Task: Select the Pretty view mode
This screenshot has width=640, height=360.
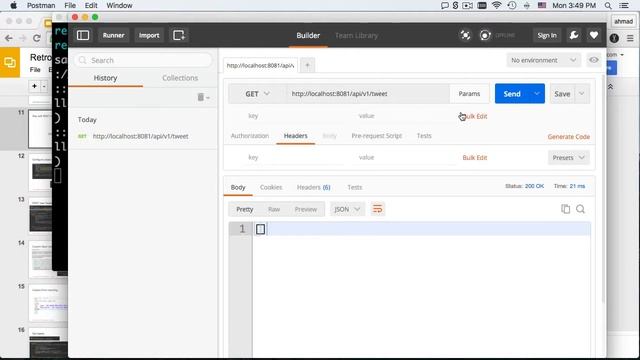Action: pos(245,209)
